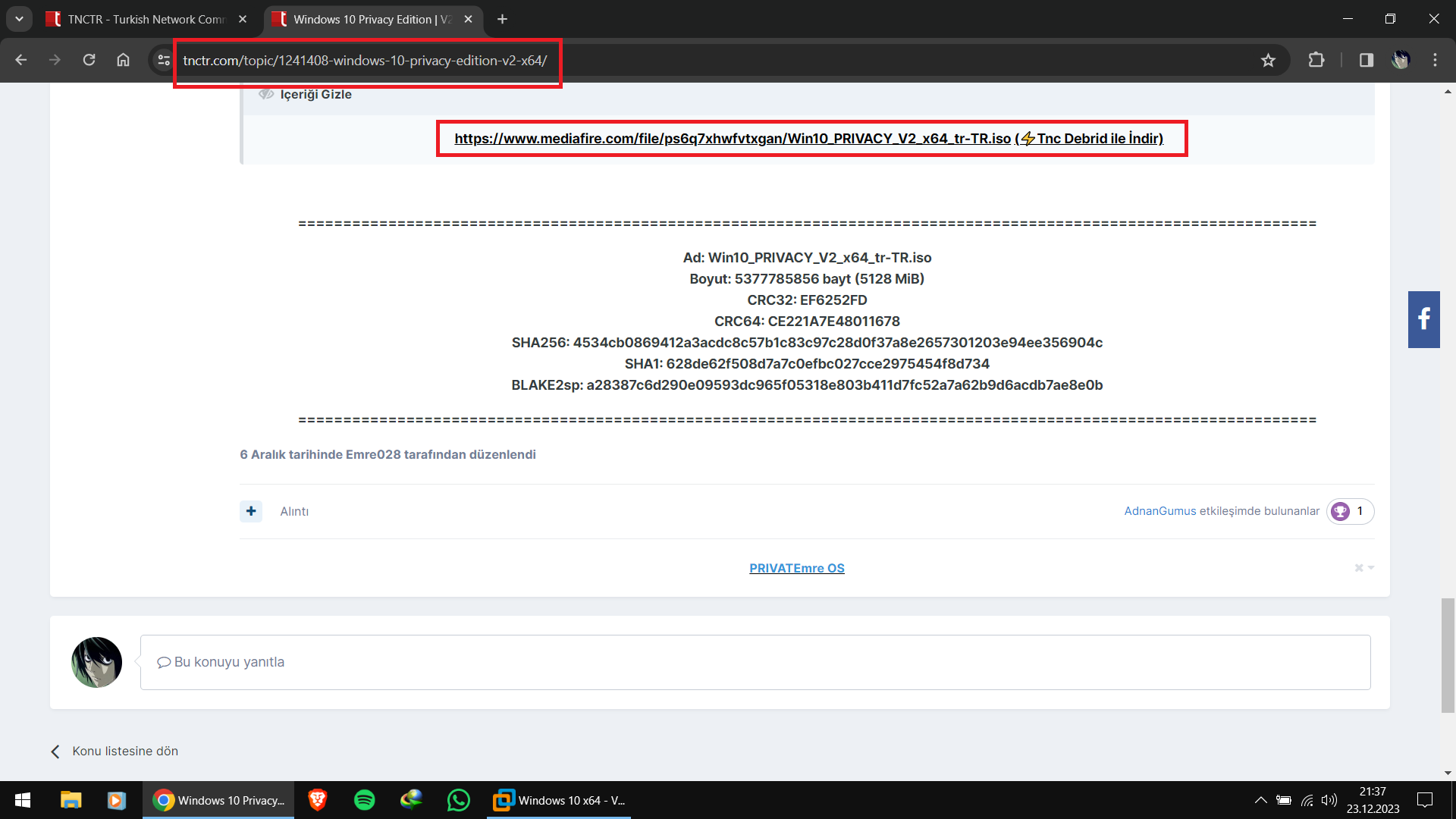Click the page vertical scrollbar thumb
This screenshot has height=819, width=1456.
(1448, 656)
